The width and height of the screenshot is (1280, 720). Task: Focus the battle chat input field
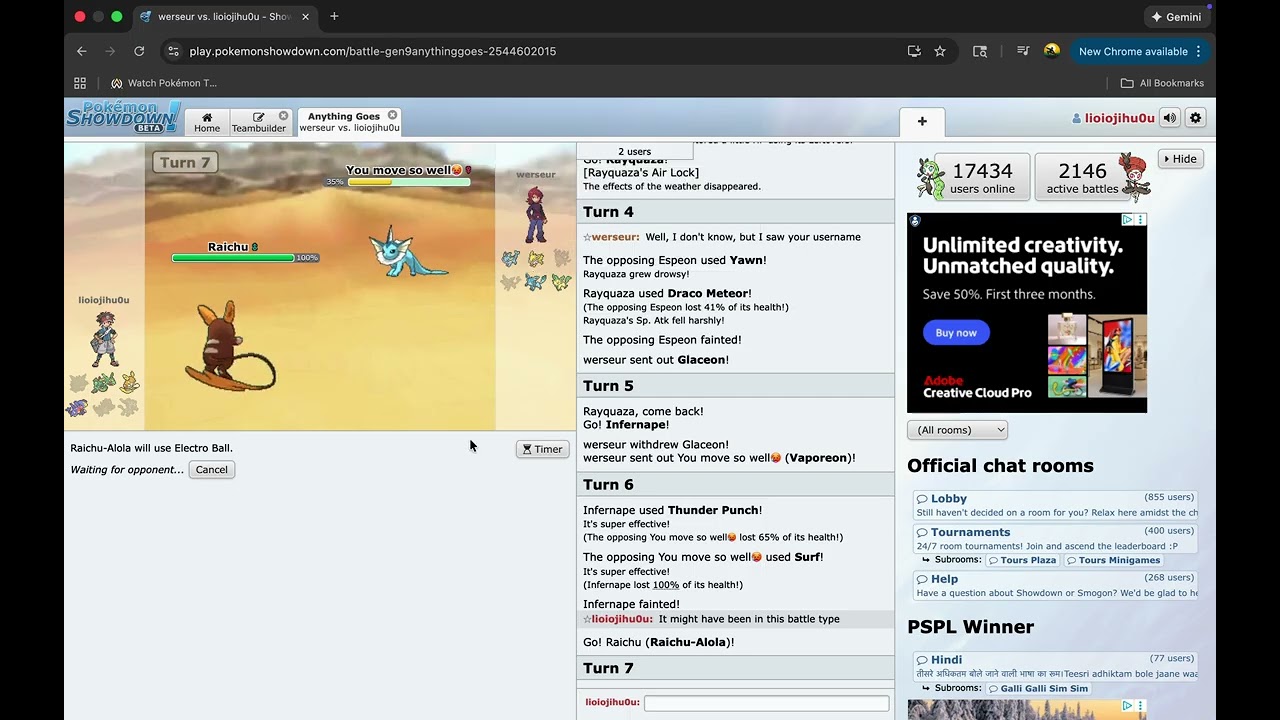click(x=766, y=703)
